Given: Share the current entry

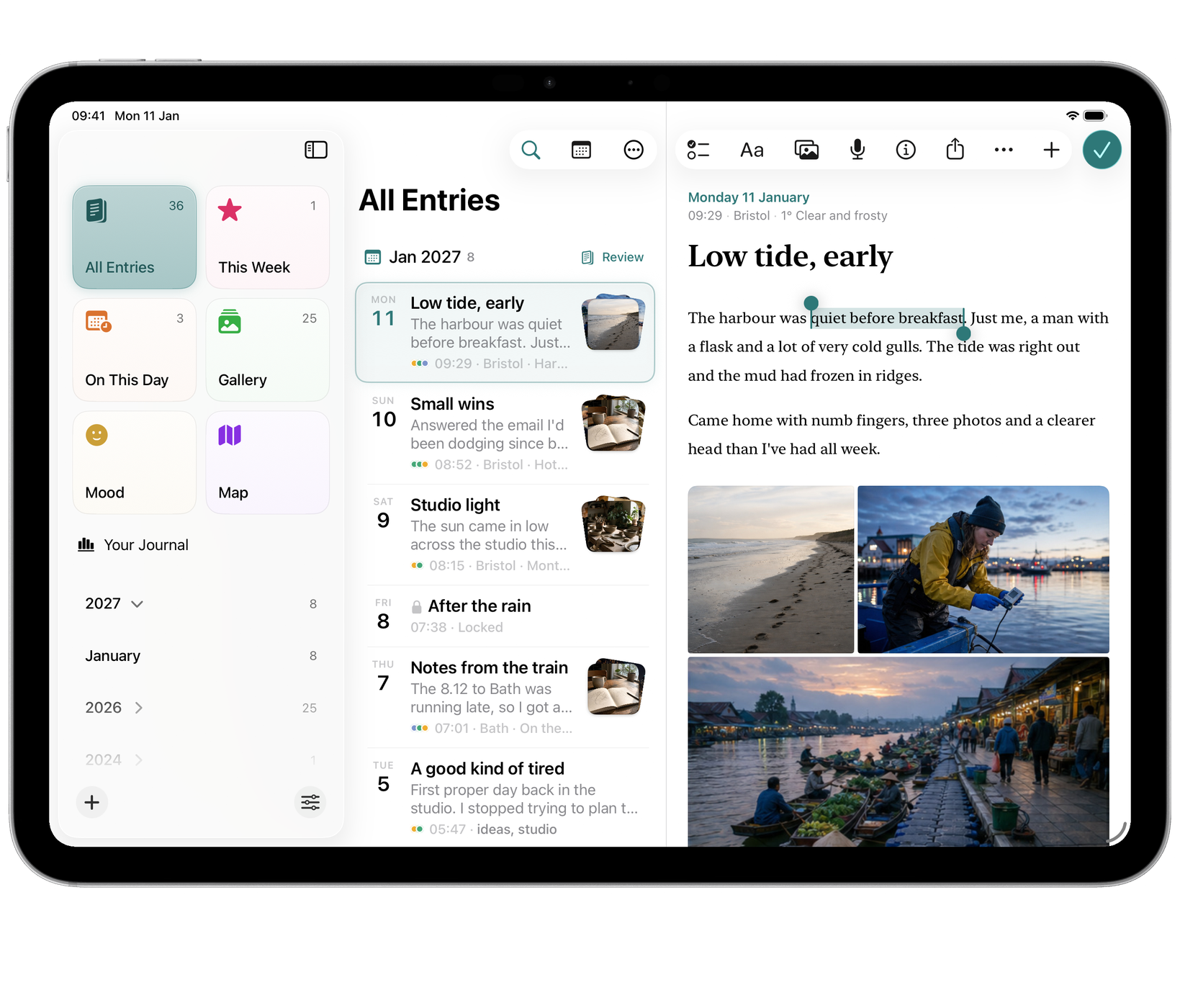Looking at the screenshot, I should tap(955, 149).
